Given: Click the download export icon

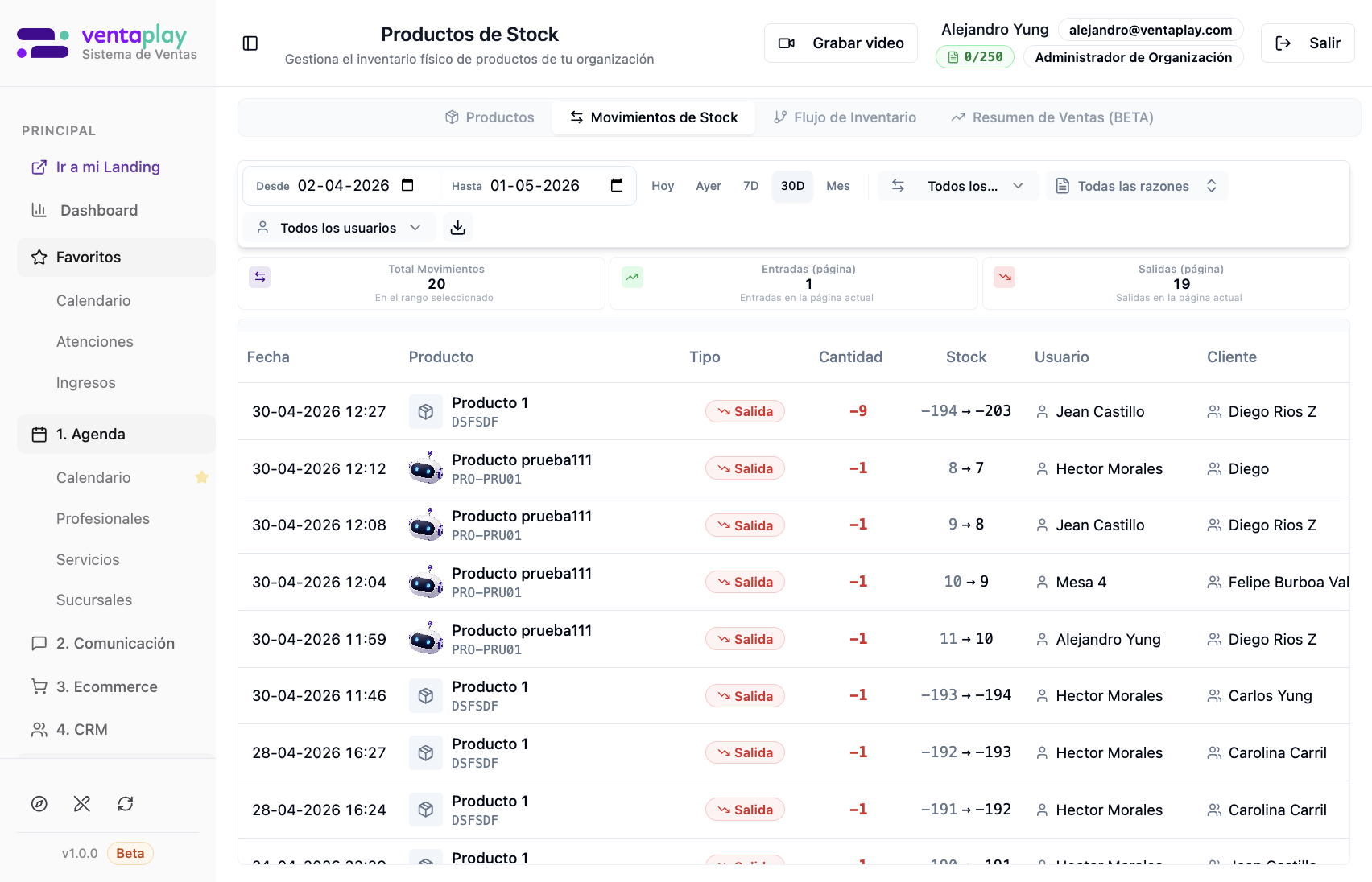Looking at the screenshot, I should point(458,228).
